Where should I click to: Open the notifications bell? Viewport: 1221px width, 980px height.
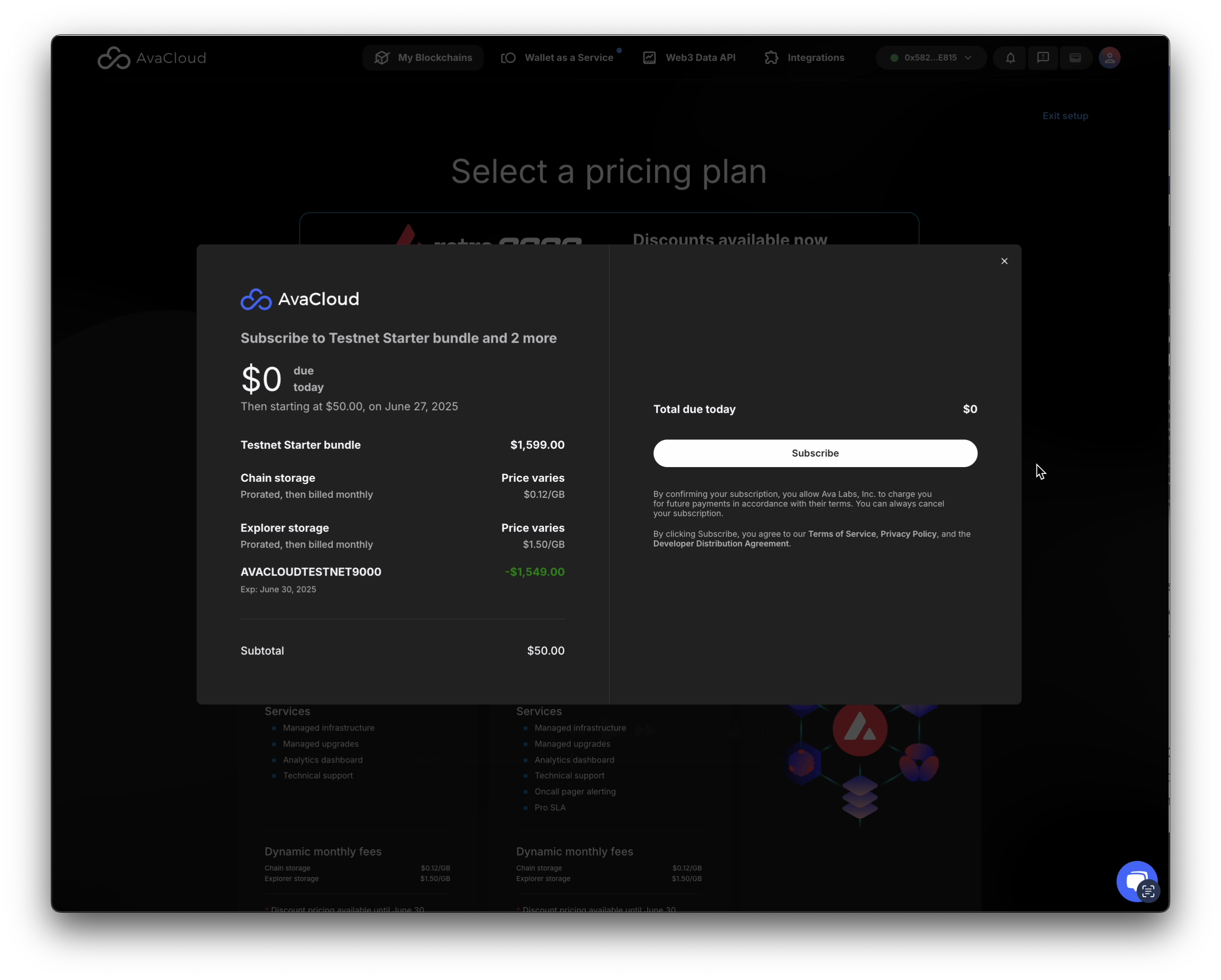pos(1010,58)
